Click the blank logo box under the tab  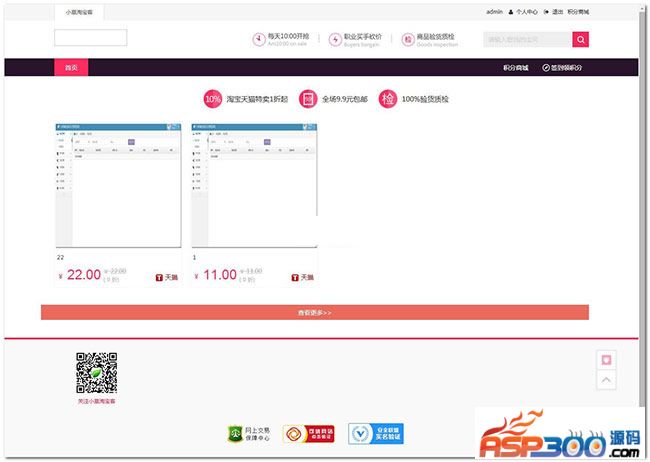90,37
